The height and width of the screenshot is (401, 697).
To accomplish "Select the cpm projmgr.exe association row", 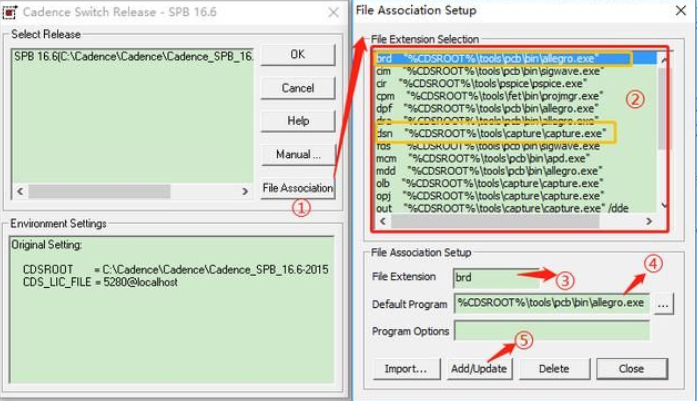I will [x=516, y=96].
